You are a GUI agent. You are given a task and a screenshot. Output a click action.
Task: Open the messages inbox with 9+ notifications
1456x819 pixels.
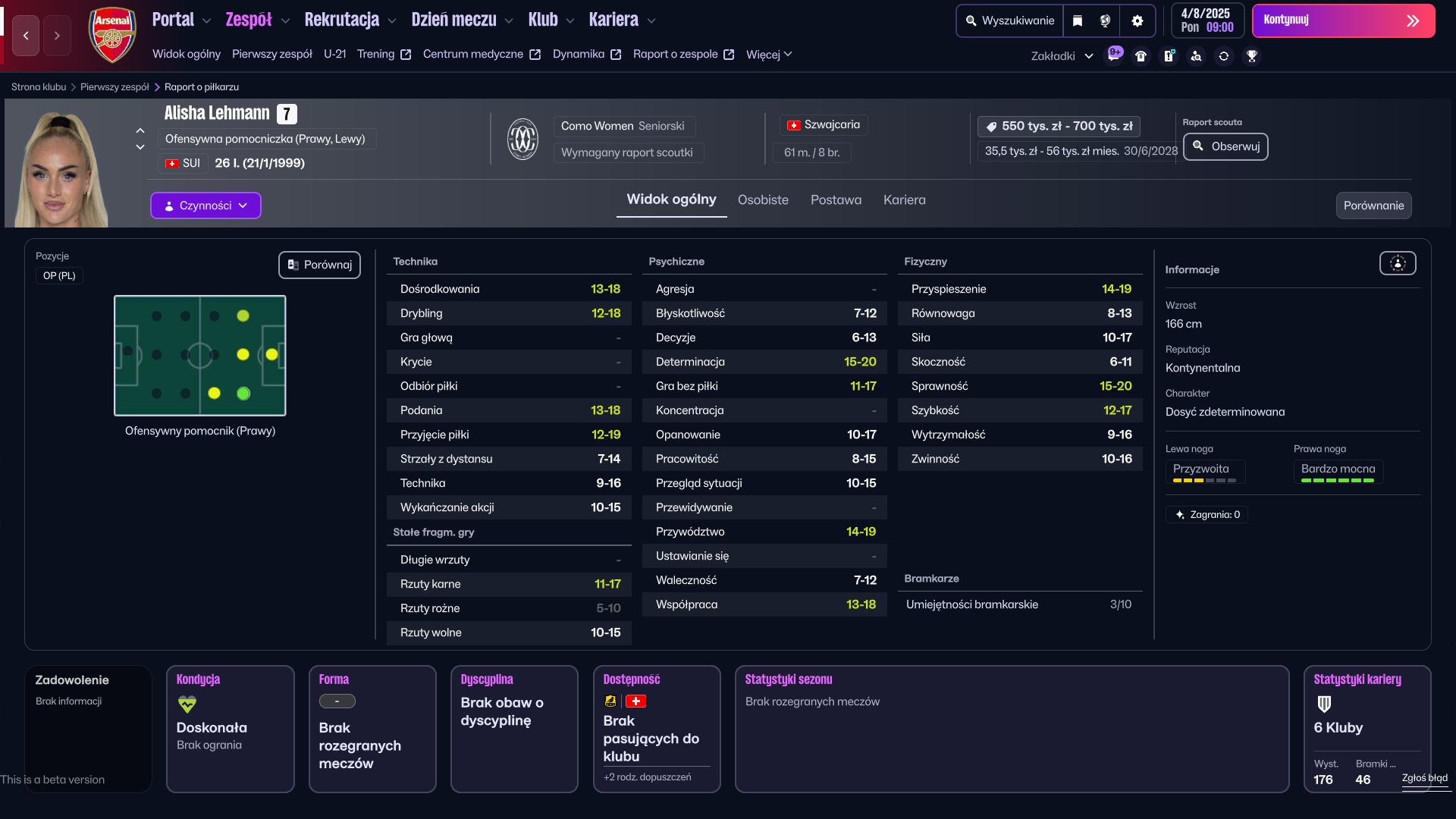click(1114, 55)
